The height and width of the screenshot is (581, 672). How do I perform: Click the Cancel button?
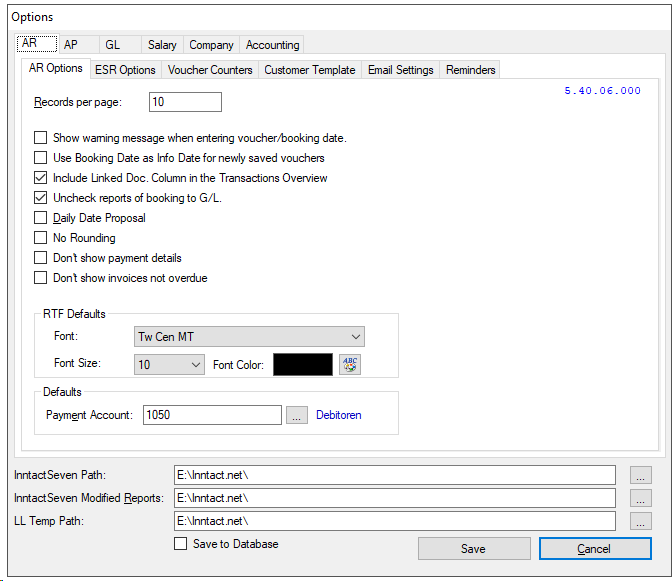coord(595,548)
